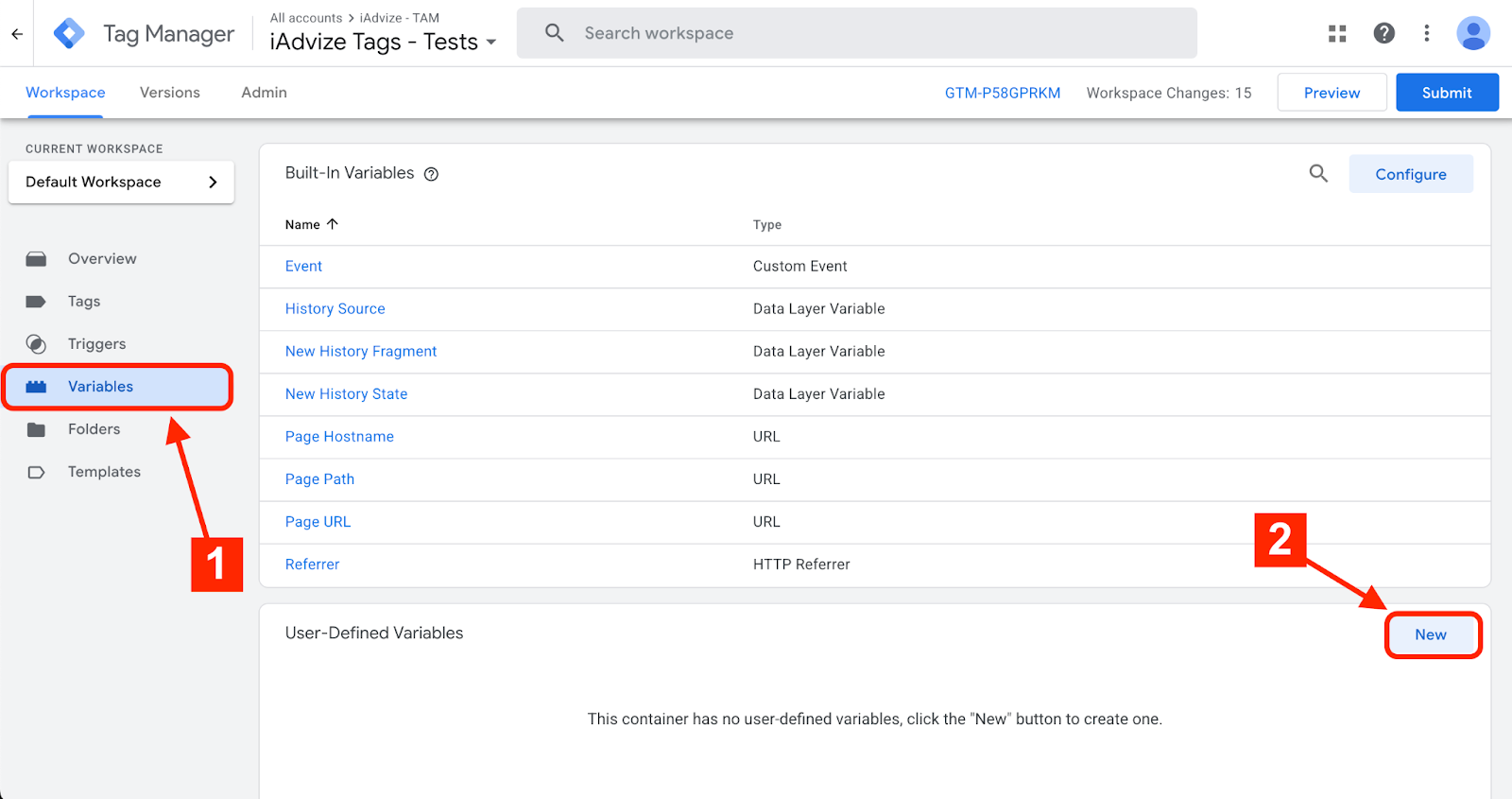1512x799 pixels.
Task: Open Tags in the sidebar
Action: coord(84,302)
